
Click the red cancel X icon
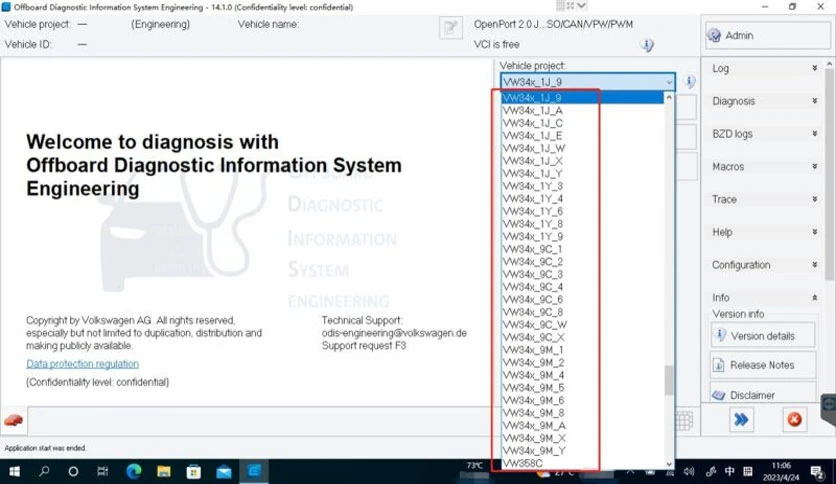click(x=794, y=420)
